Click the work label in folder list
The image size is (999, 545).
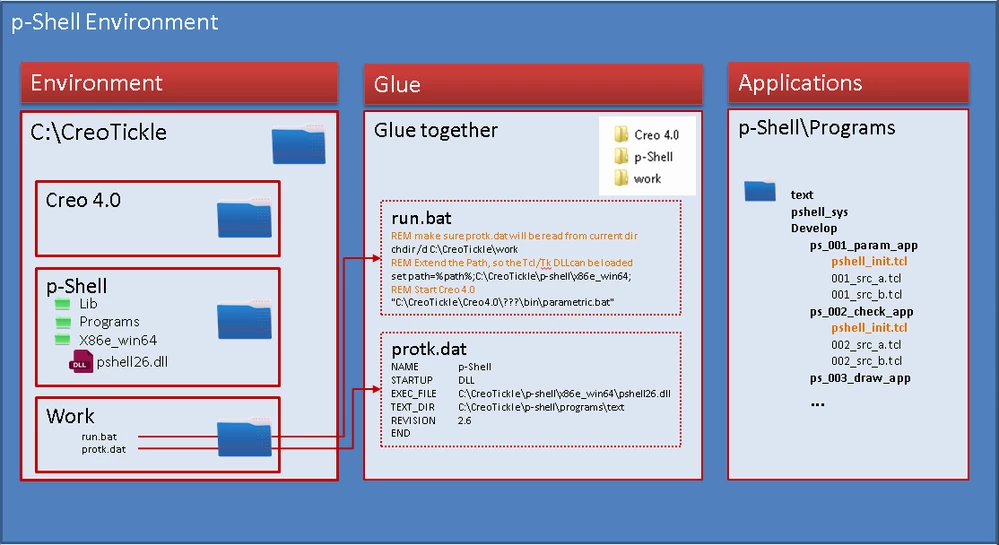click(647, 179)
